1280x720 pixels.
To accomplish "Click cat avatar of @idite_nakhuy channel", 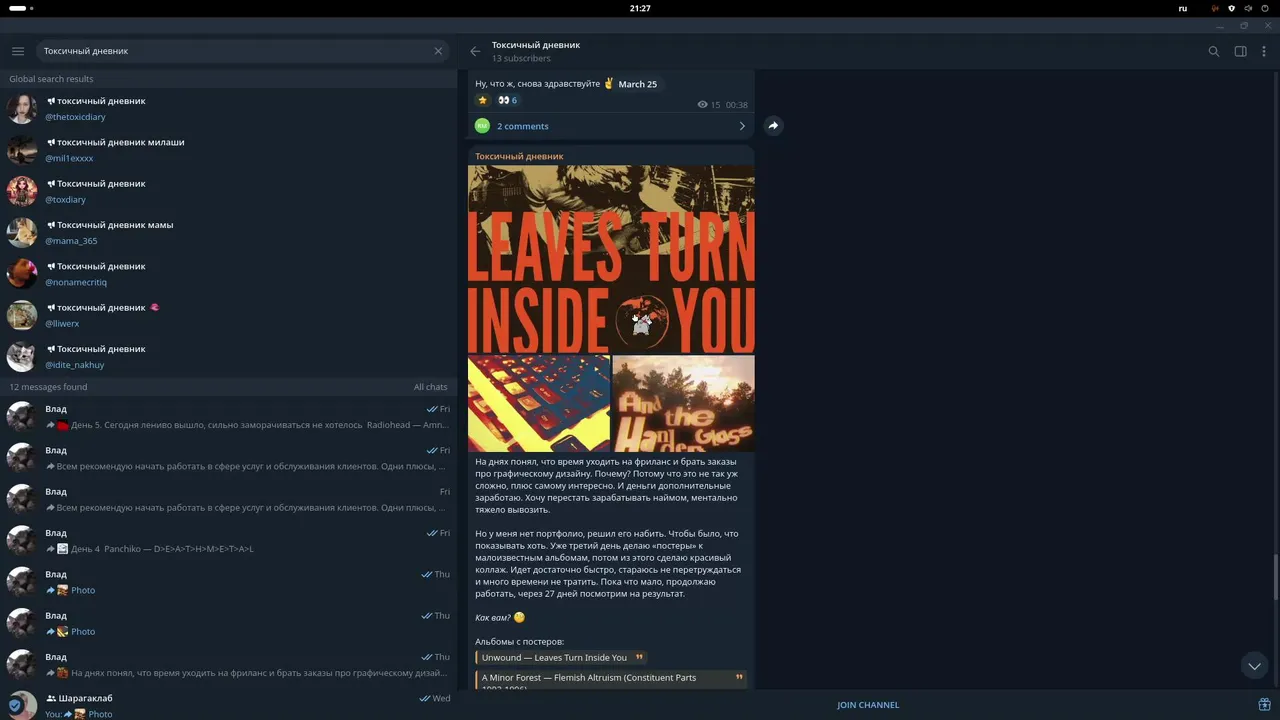I will [x=22, y=357].
